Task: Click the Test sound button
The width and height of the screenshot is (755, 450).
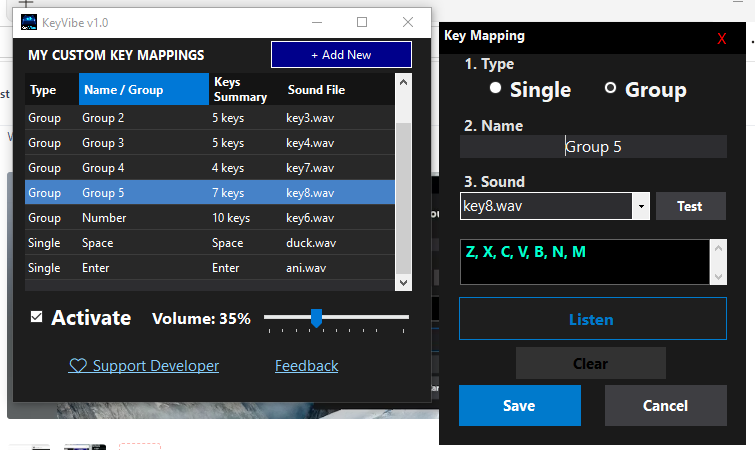Action: click(690, 206)
